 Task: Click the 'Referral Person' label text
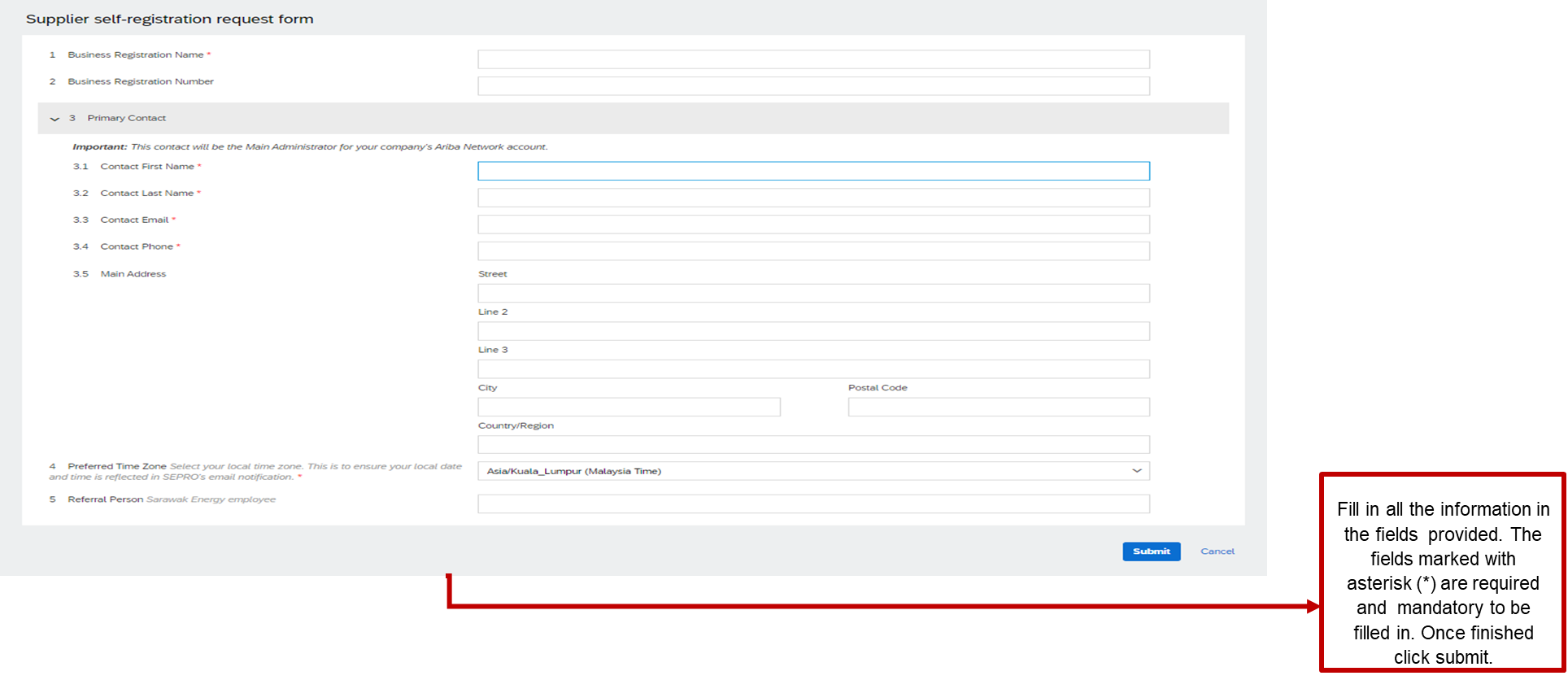[105, 499]
